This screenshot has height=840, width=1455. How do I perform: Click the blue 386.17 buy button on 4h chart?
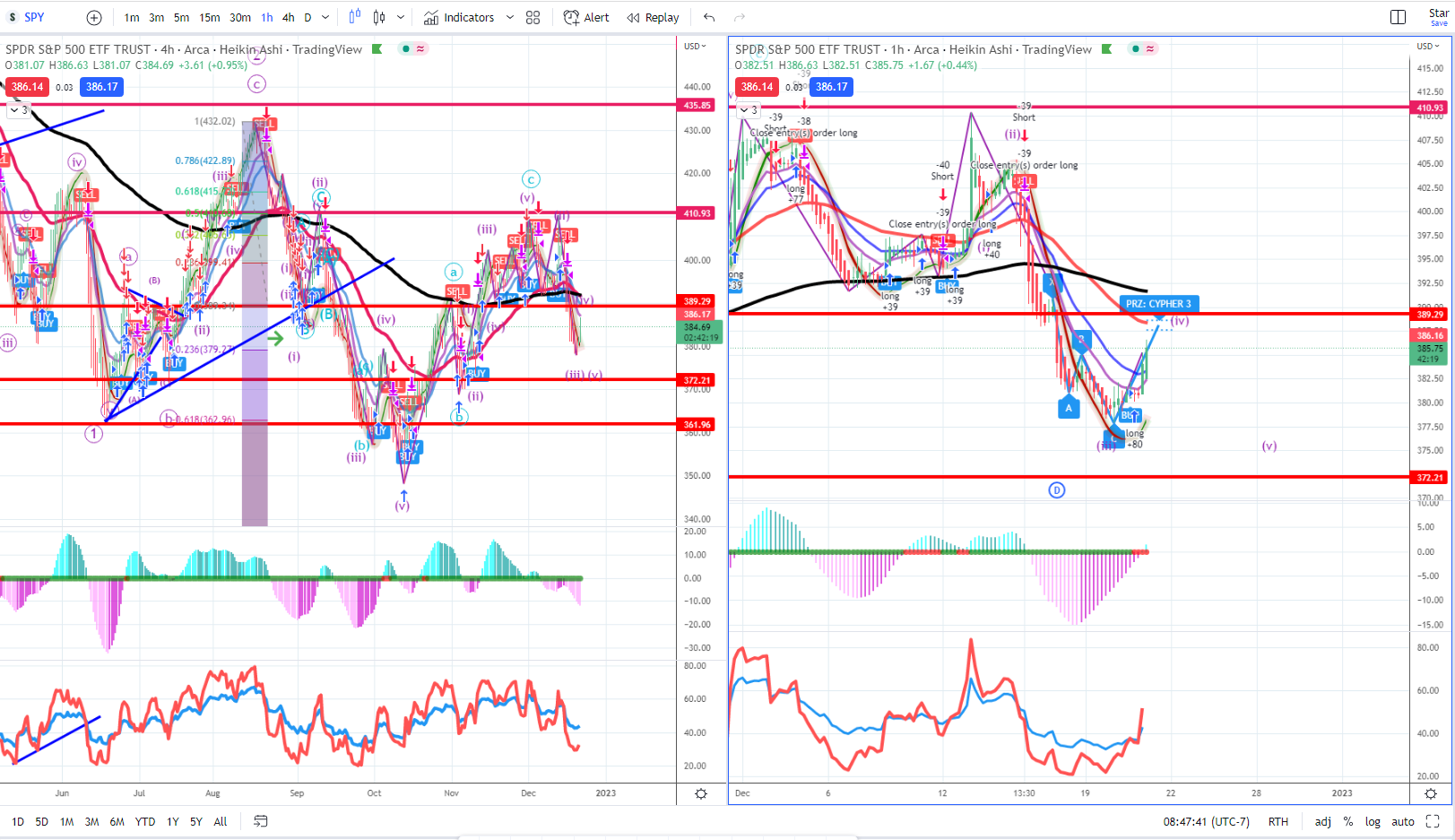coord(101,87)
